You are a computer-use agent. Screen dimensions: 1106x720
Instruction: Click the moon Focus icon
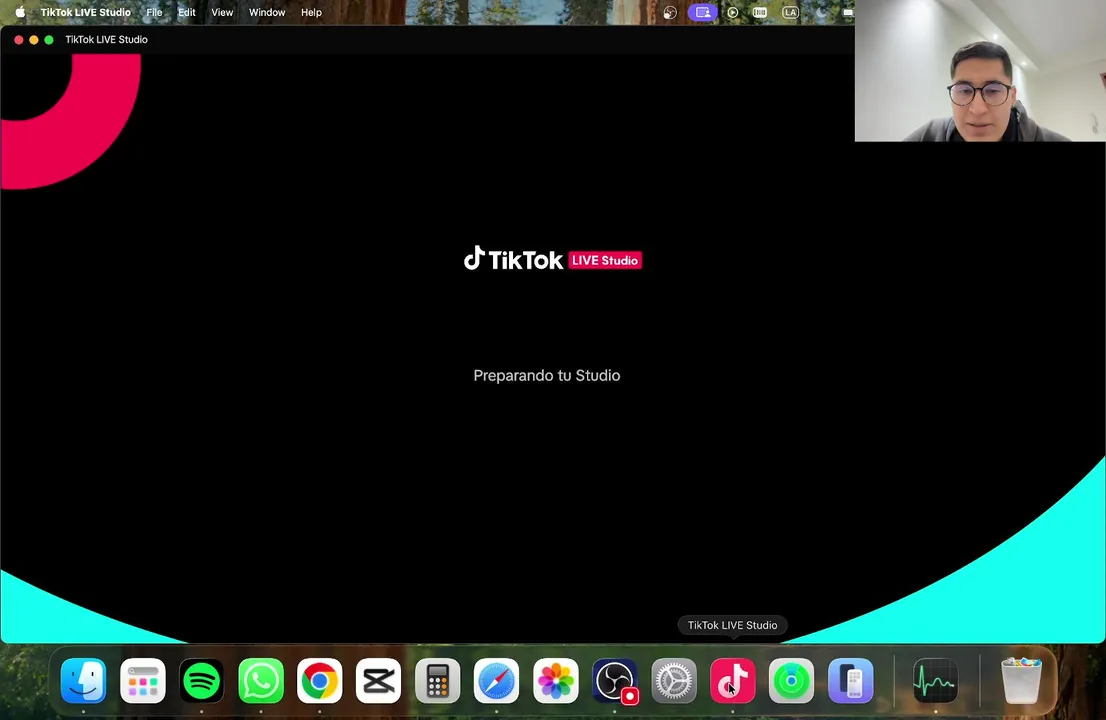pyautogui.click(x=821, y=12)
